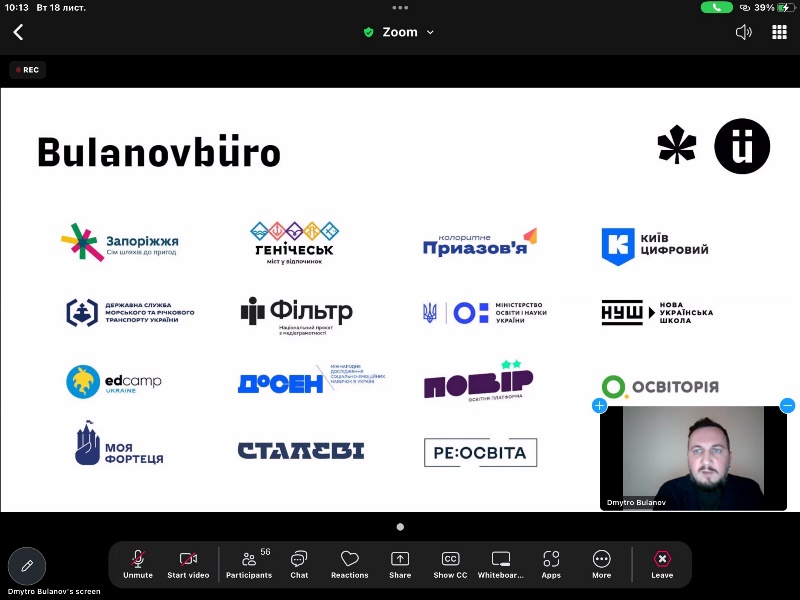Tap the Фільтр project logo

[296, 315]
